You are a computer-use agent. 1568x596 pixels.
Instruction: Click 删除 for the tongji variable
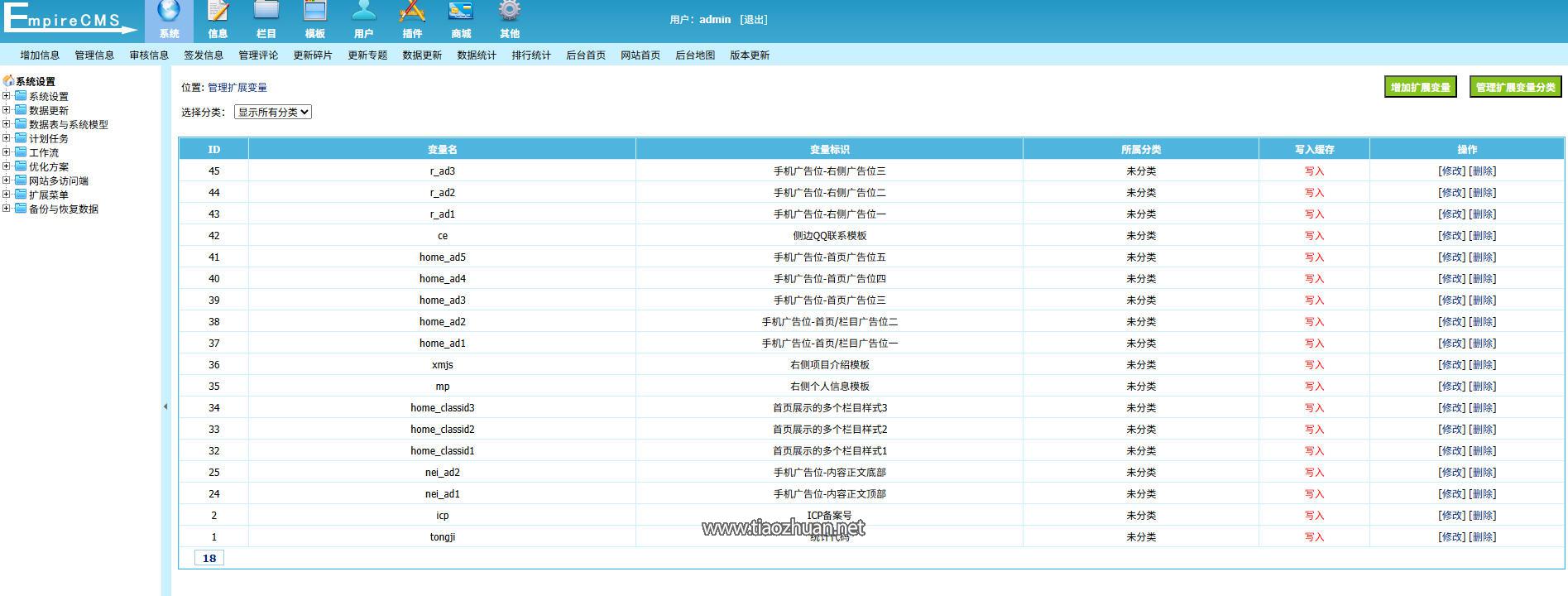(1482, 537)
